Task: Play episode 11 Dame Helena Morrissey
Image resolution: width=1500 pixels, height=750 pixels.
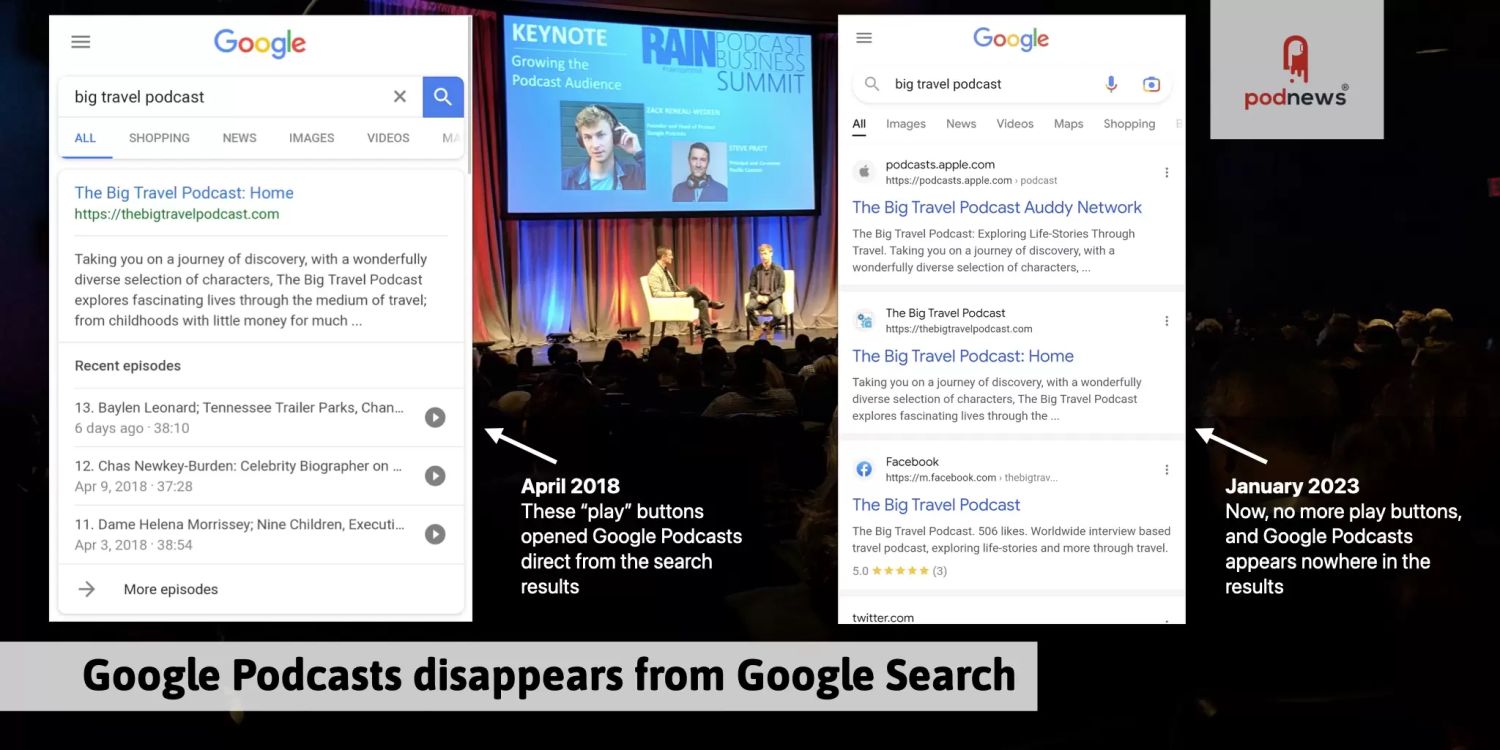Action: 435,534
